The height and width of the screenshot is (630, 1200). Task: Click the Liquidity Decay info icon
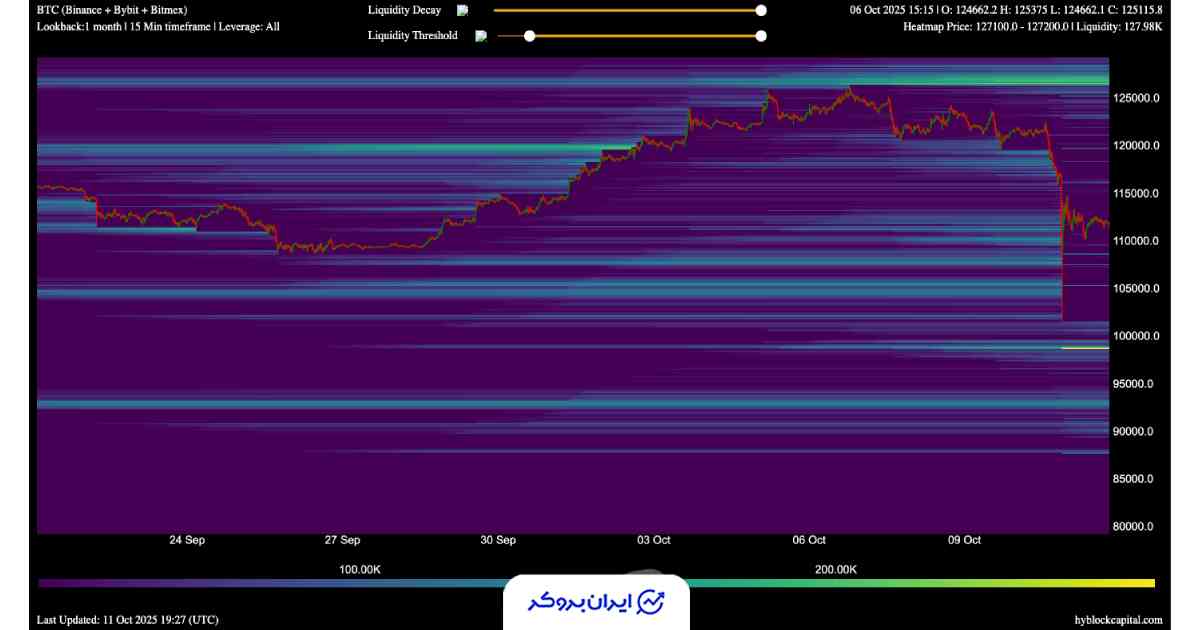tap(462, 10)
